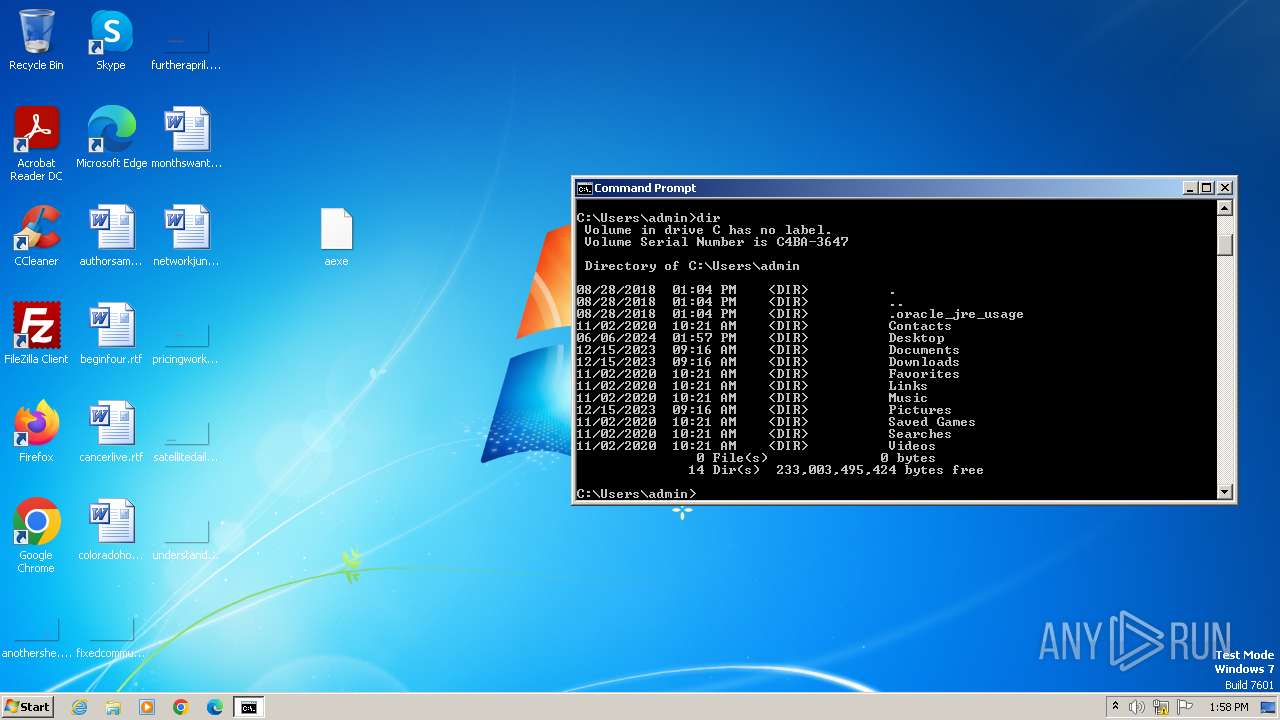Image resolution: width=1280 pixels, height=720 pixels.
Task: Click the 'Videos' directory entry
Action: point(912,446)
